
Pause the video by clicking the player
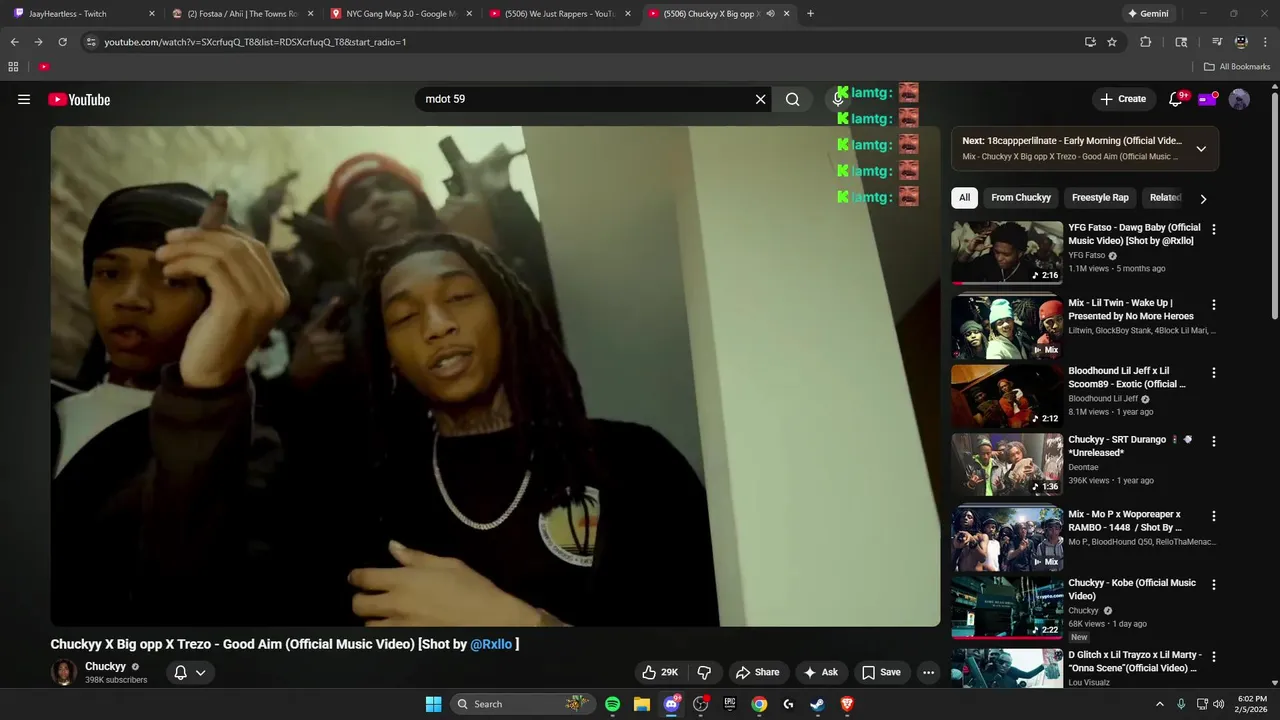495,376
